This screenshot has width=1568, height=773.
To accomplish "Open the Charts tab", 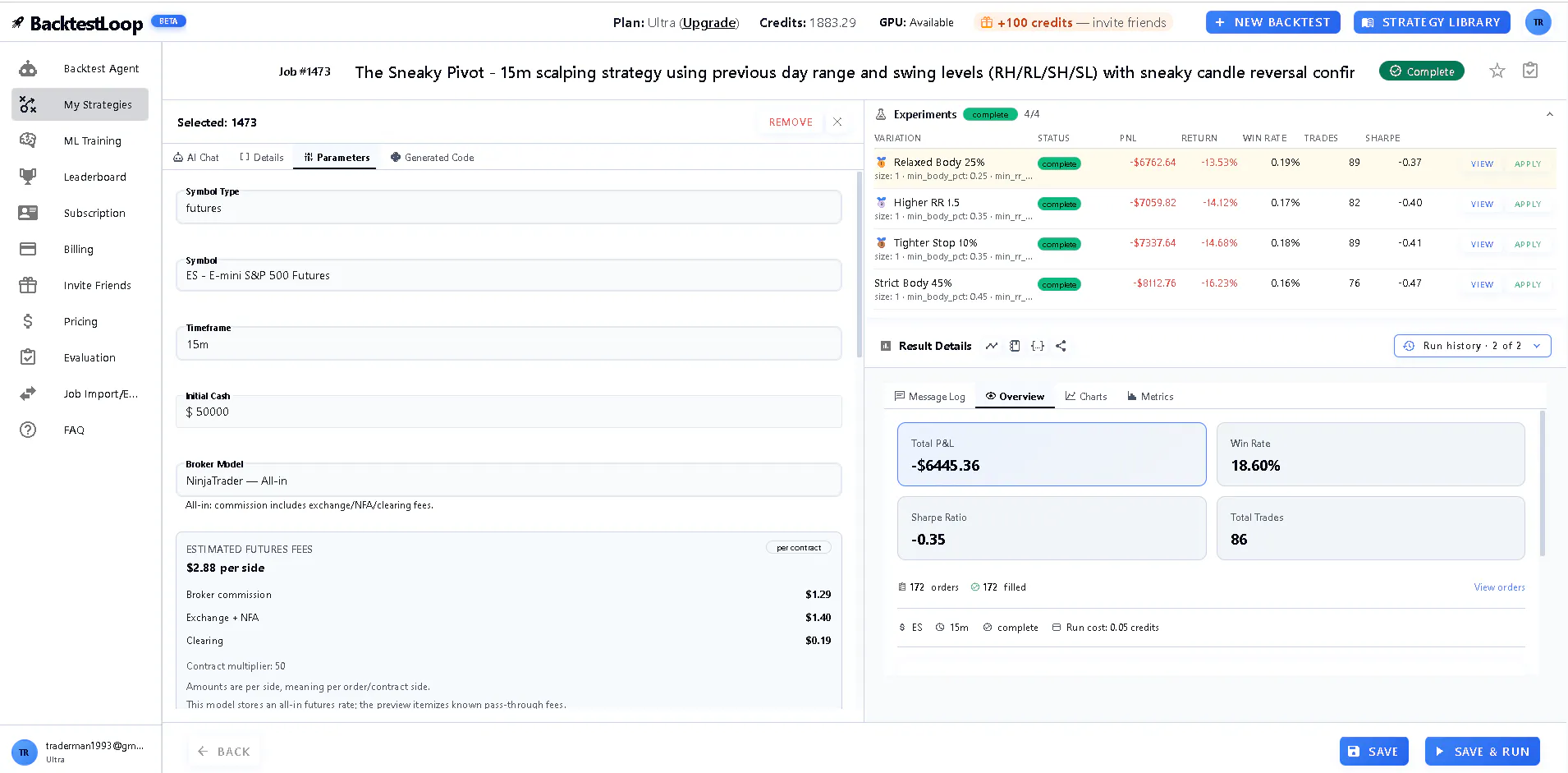I will pyautogui.click(x=1086, y=397).
